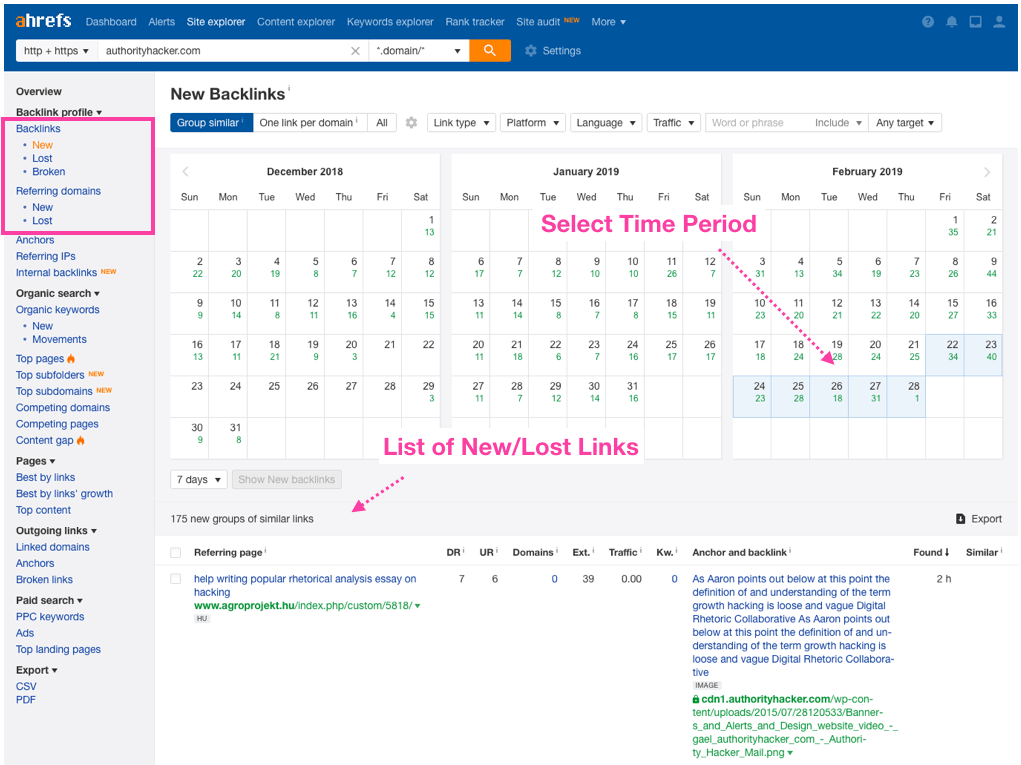Open Dashboard in top navigation
This screenshot has height=765, width=1021.
click(x=111, y=21)
